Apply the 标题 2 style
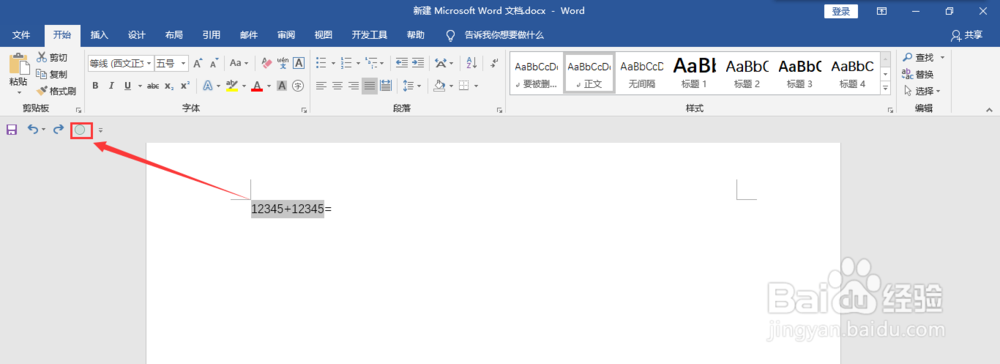The width and height of the screenshot is (1000, 364). click(x=747, y=73)
